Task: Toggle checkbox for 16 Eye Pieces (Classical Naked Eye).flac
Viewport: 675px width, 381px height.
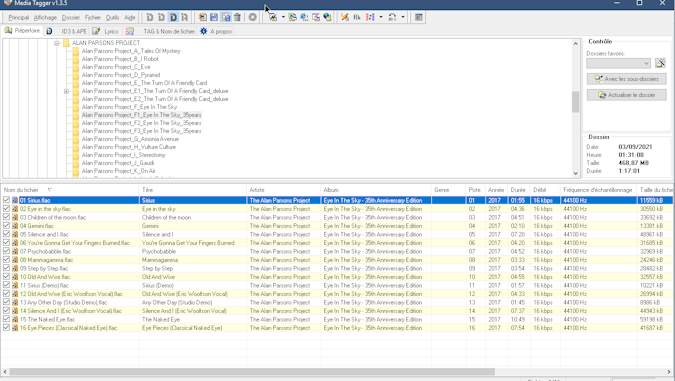Action: pyautogui.click(x=6, y=328)
